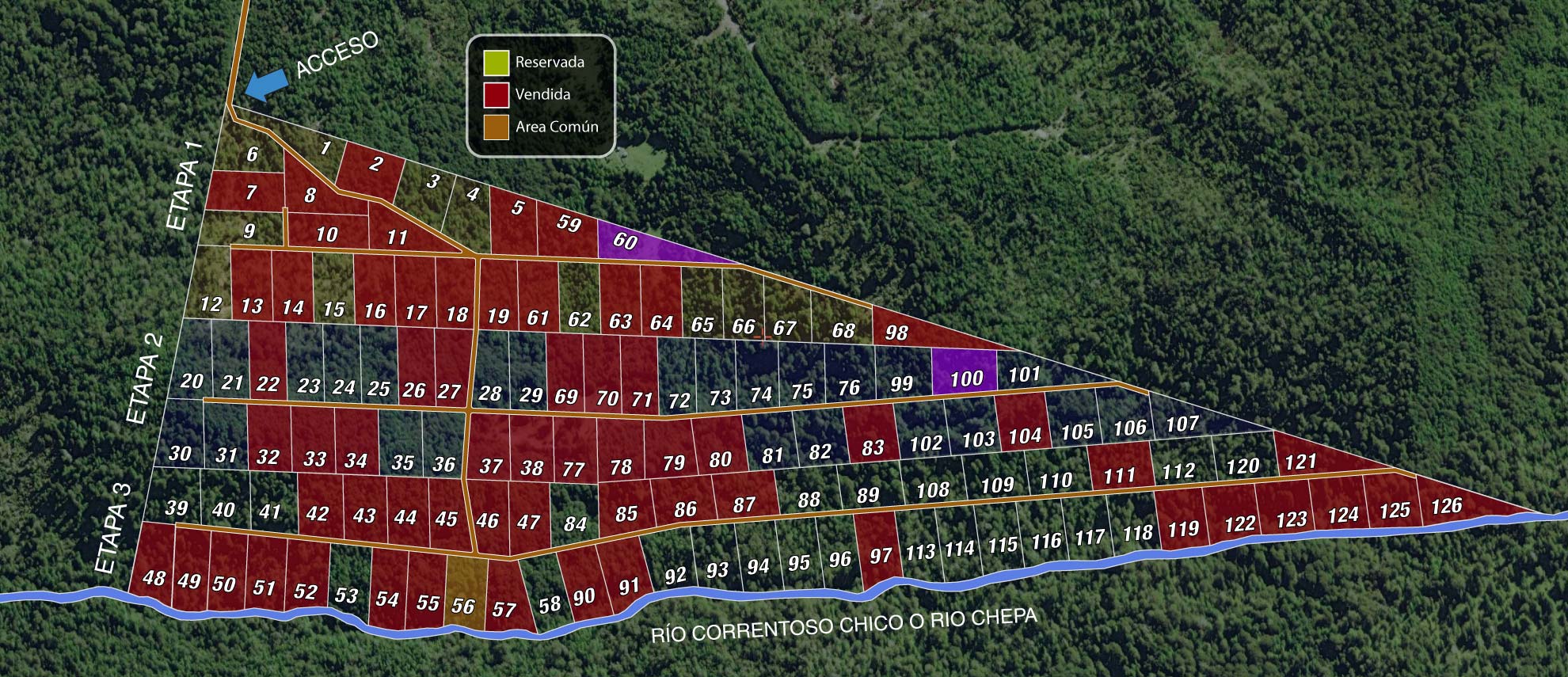Select available lot 92

(675, 570)
